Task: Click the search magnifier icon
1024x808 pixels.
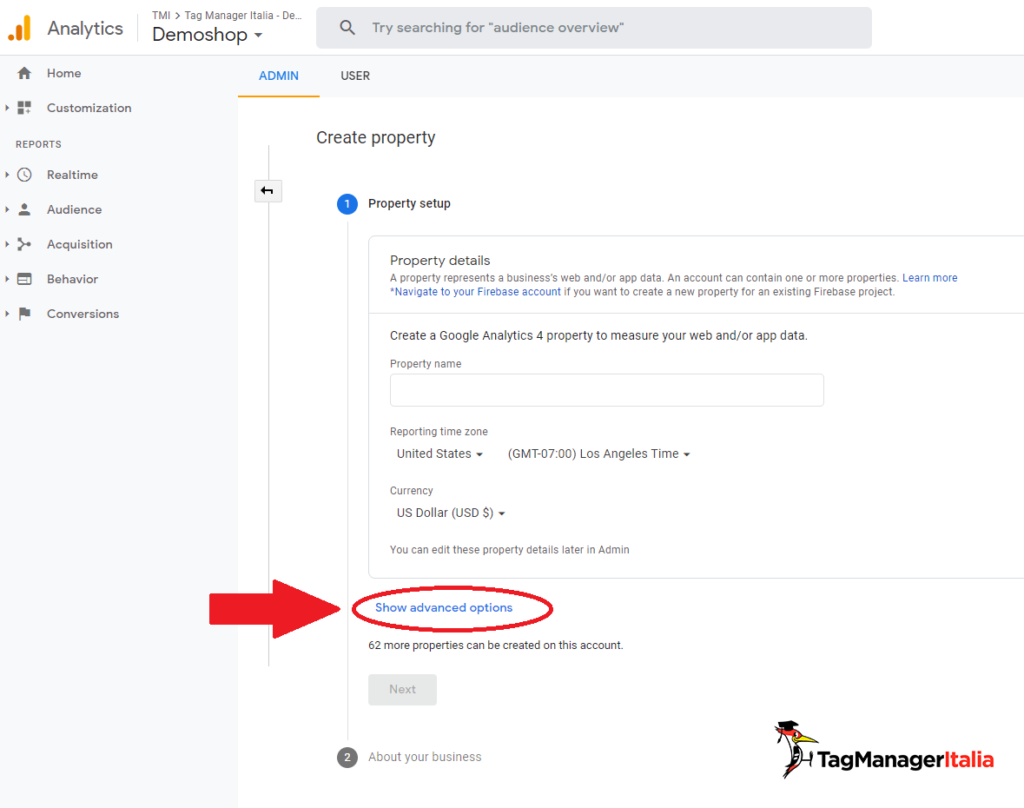Action: point(347,28)
